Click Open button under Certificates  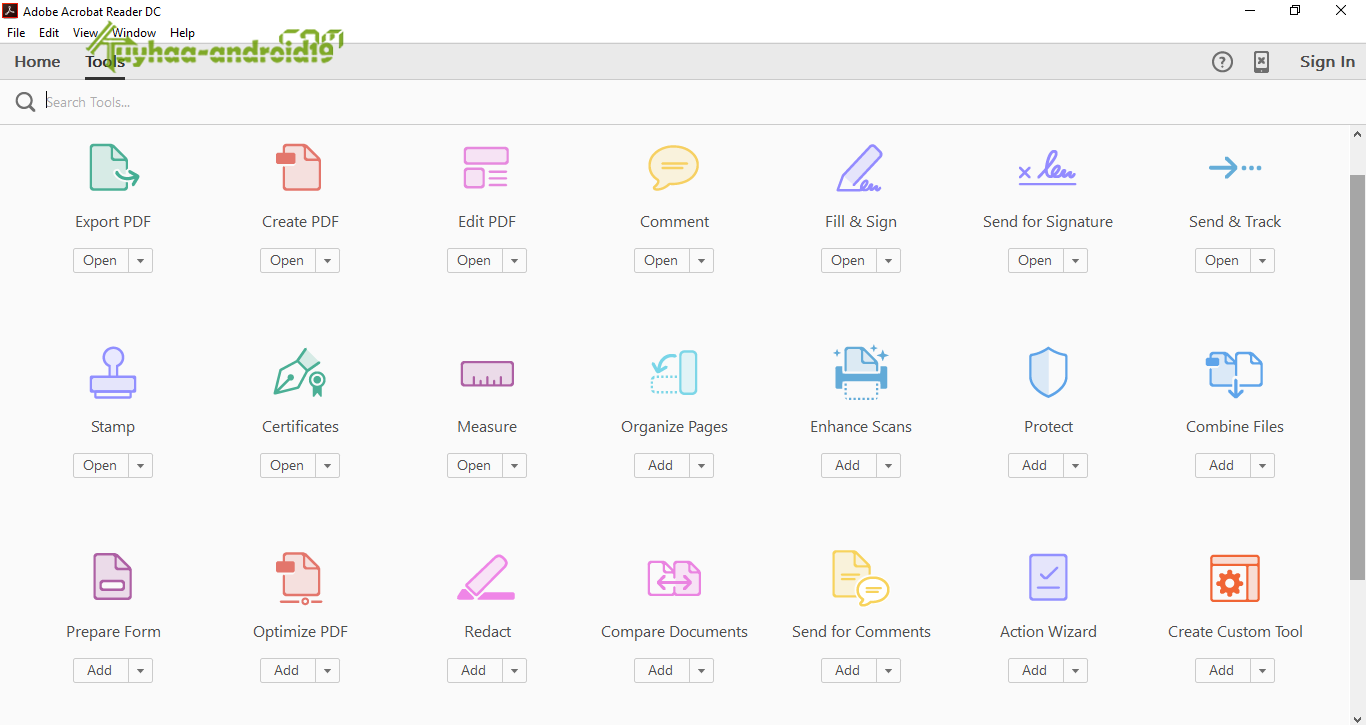click(x=287, y=466)
